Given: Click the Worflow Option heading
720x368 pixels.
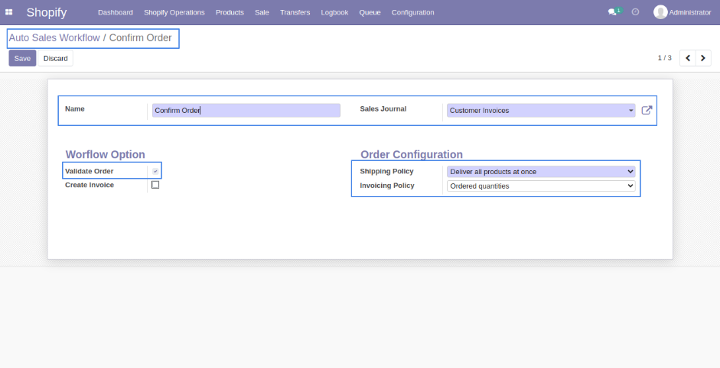Looking at the screenshot, I should (x=105, y=154).
